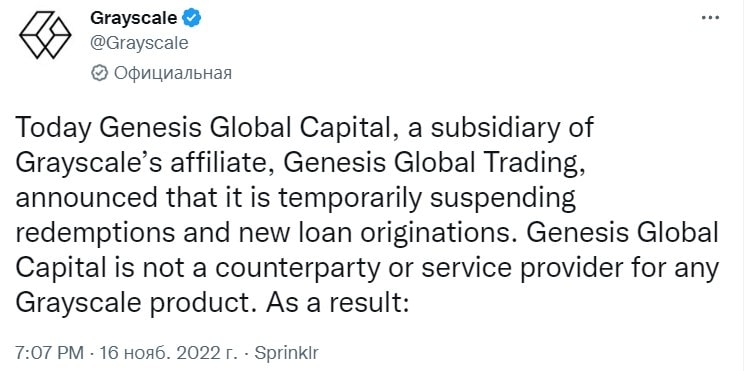Click the closing phrase As a result:

(x=336, y=304)
